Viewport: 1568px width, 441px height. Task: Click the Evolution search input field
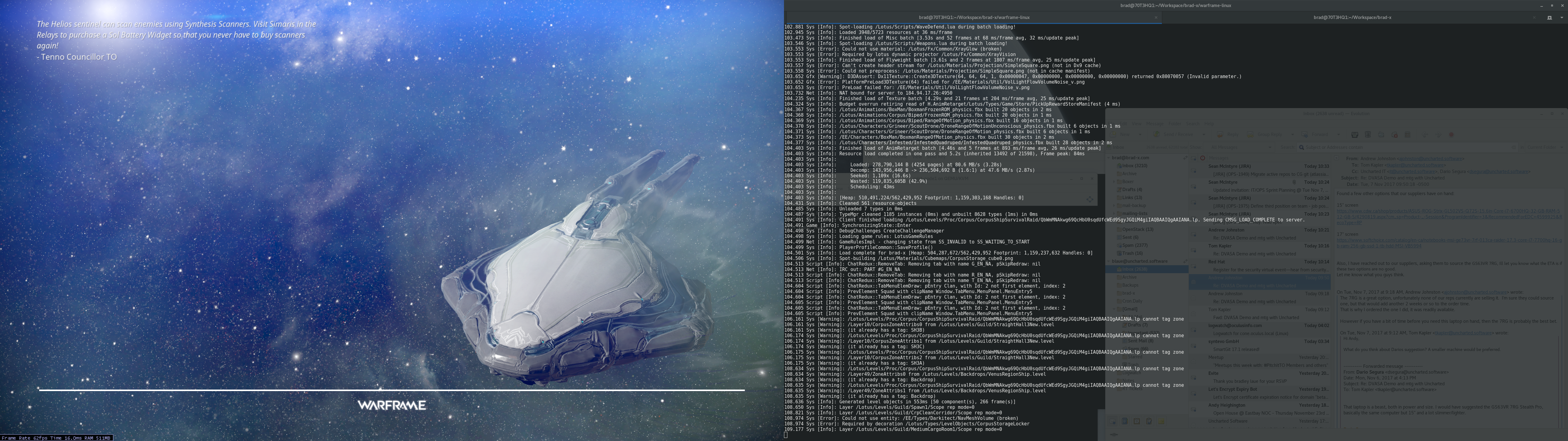pos(1407,147)
